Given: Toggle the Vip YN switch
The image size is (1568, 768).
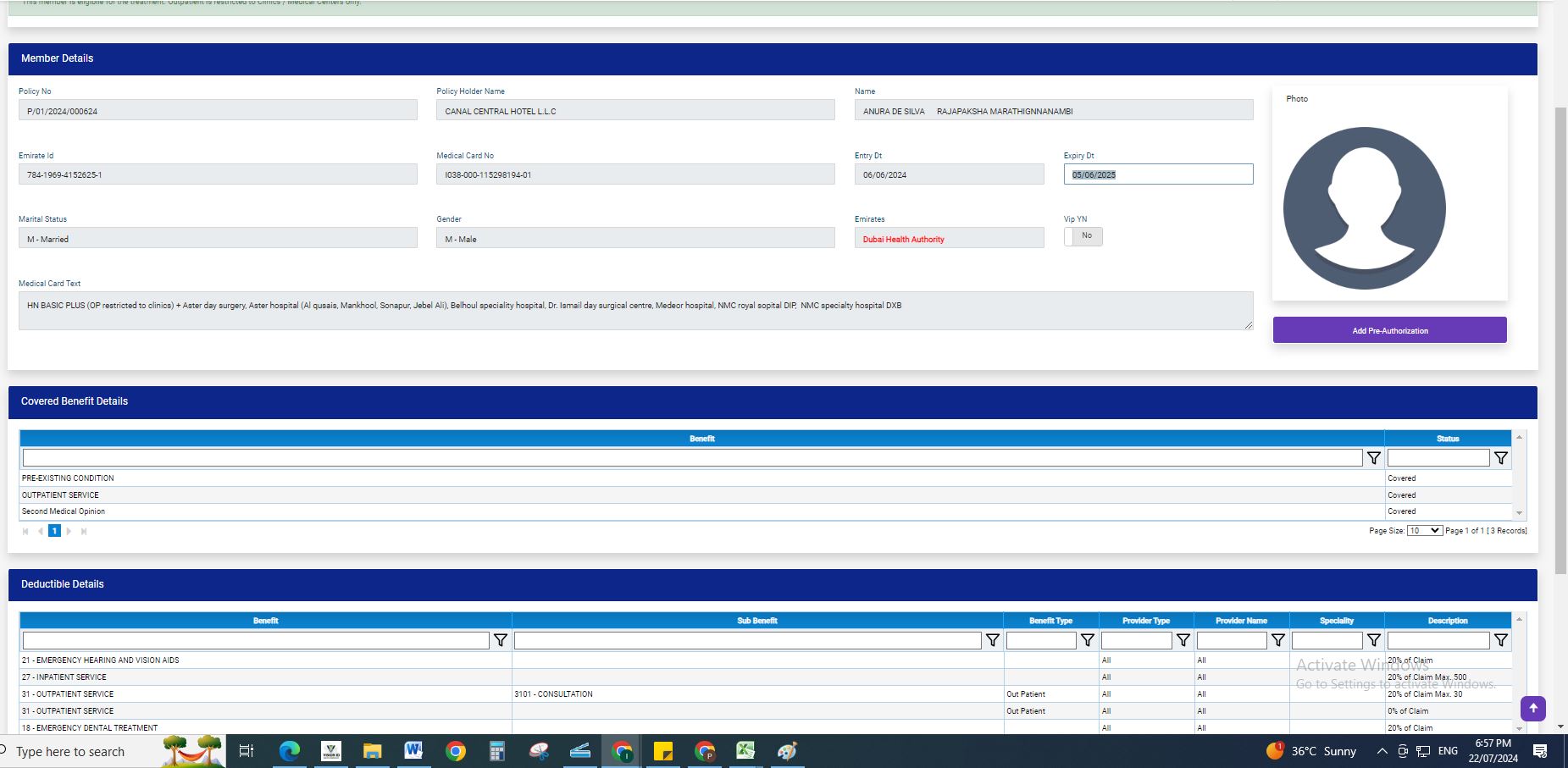Looking at the screenshot, I should [1083, 236].
